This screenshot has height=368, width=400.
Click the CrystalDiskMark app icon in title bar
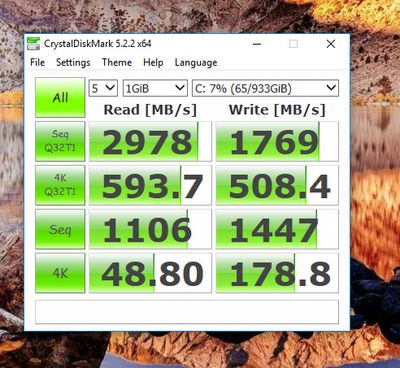(x=33, y=44)
